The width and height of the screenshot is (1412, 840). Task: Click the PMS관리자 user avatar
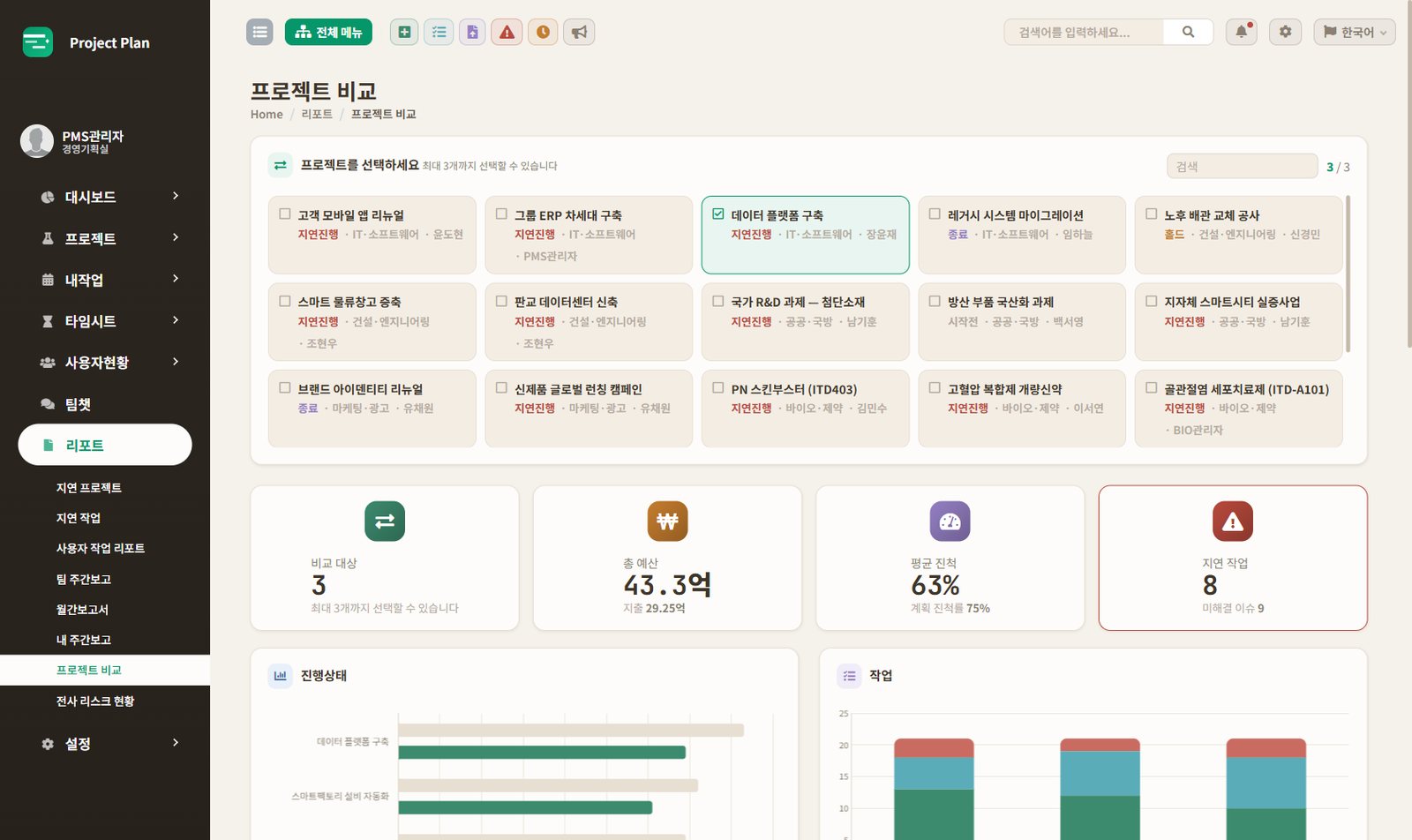tap(37, 141)
